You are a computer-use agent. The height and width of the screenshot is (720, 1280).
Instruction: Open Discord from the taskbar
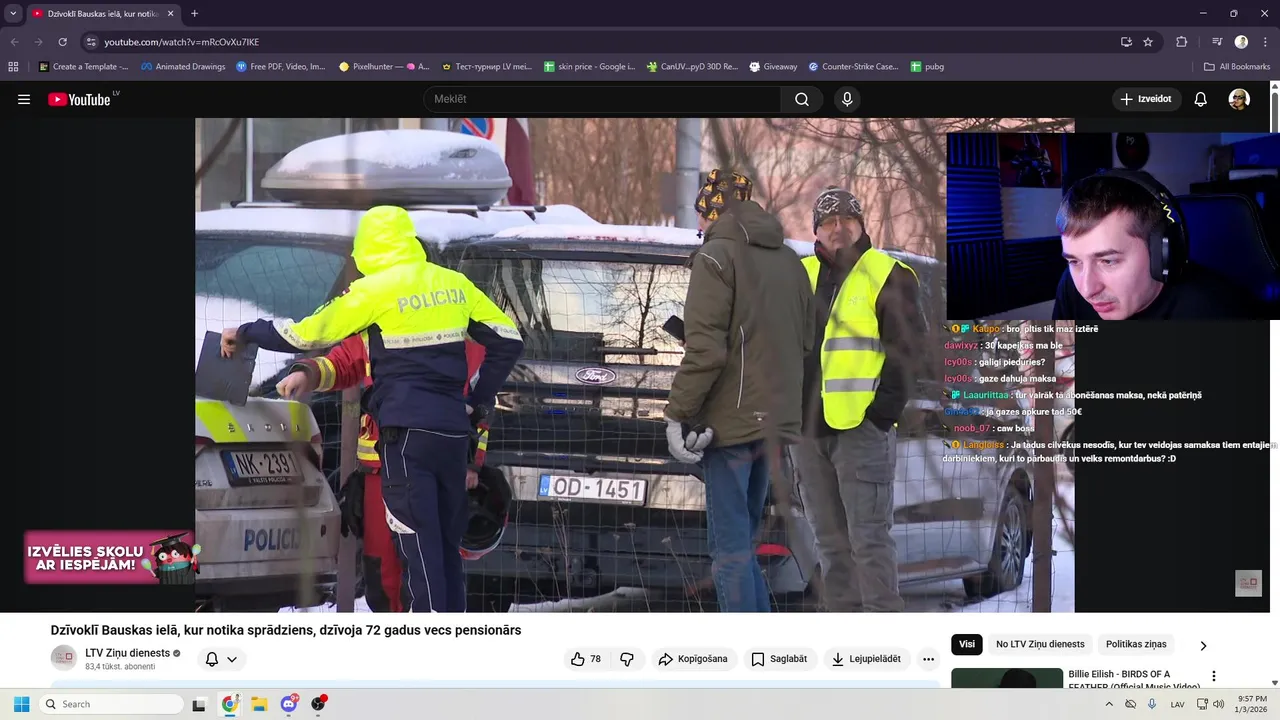(x=289, y=704)
